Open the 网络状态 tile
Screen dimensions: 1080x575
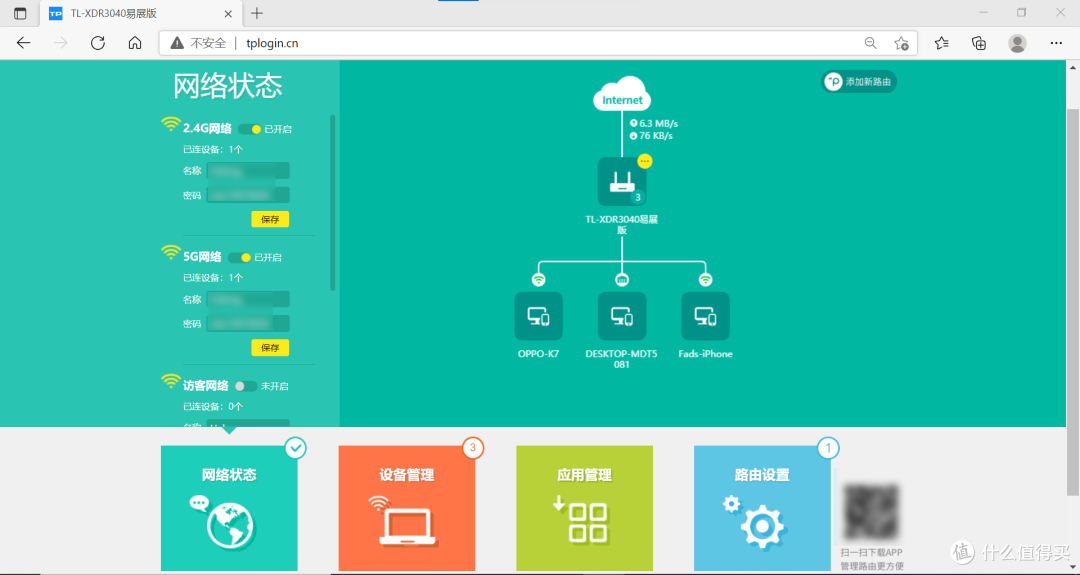pyautogui.click(x=229, y=508)
